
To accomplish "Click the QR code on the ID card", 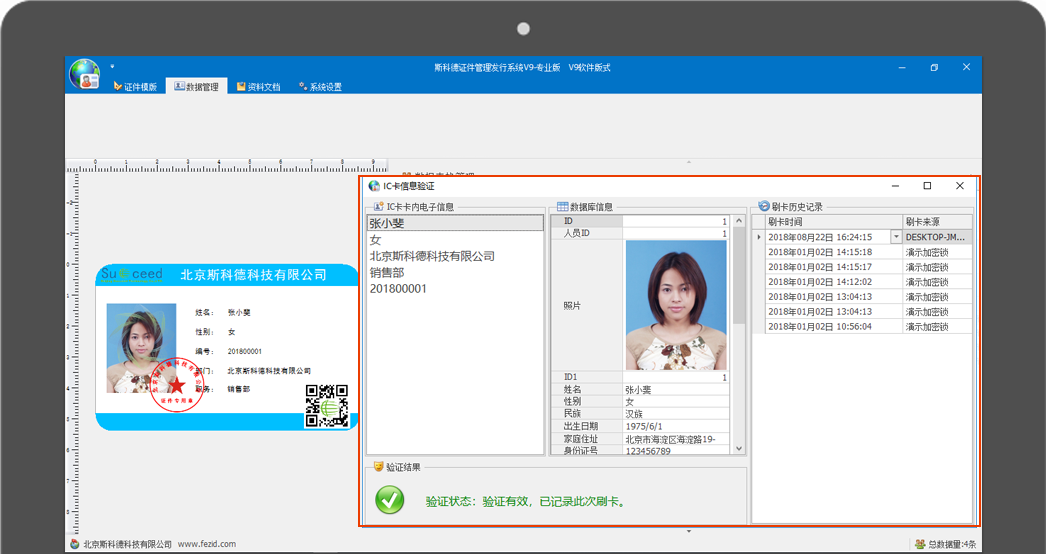I will [x=327, y=406].
